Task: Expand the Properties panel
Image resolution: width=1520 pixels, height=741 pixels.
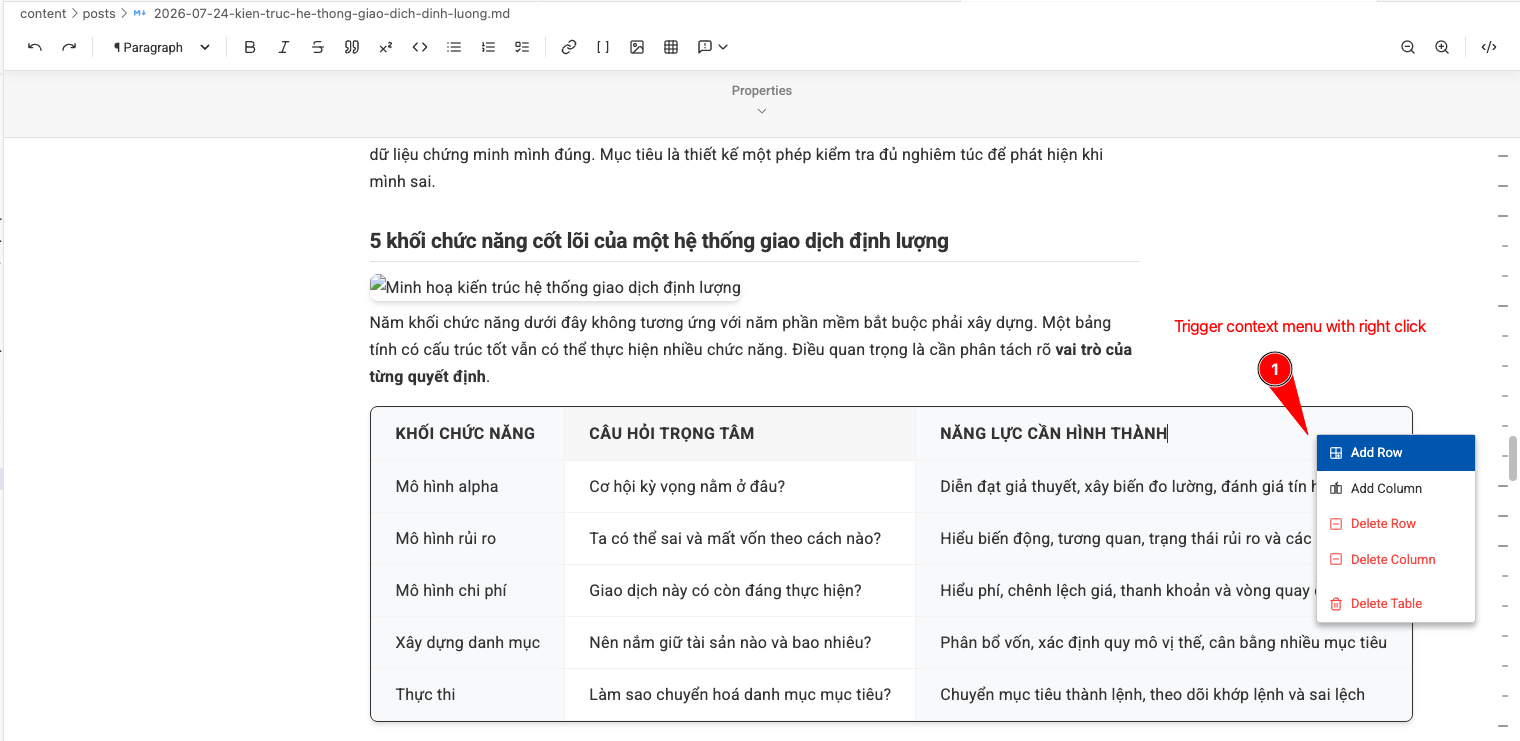Action: click(x=762, y=100)
